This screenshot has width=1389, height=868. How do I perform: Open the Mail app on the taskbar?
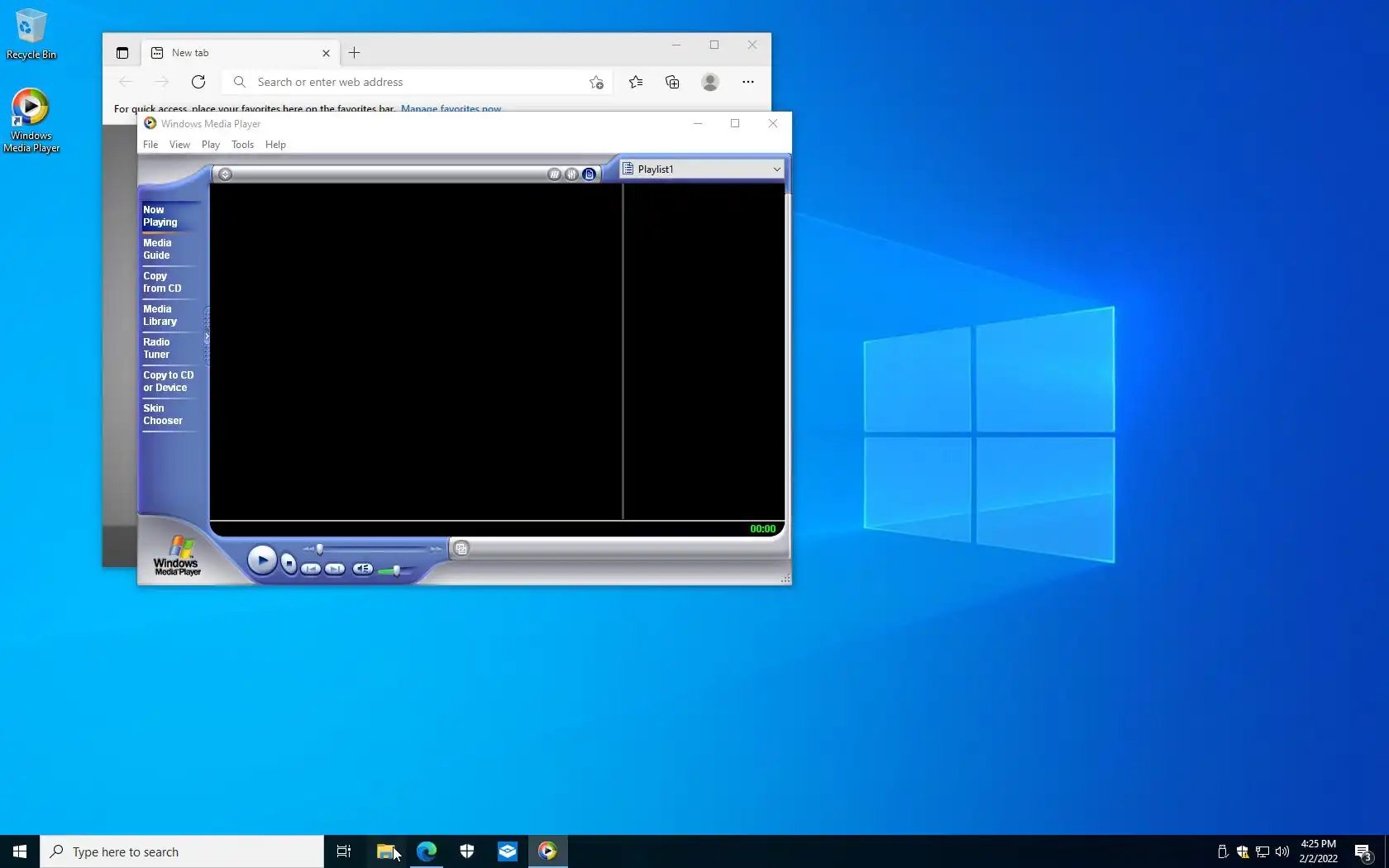[x=508, y=851]
